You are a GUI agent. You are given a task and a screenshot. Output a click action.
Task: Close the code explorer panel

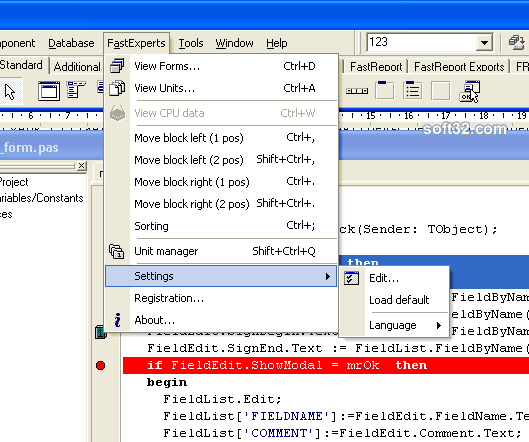tap(82, 166)
